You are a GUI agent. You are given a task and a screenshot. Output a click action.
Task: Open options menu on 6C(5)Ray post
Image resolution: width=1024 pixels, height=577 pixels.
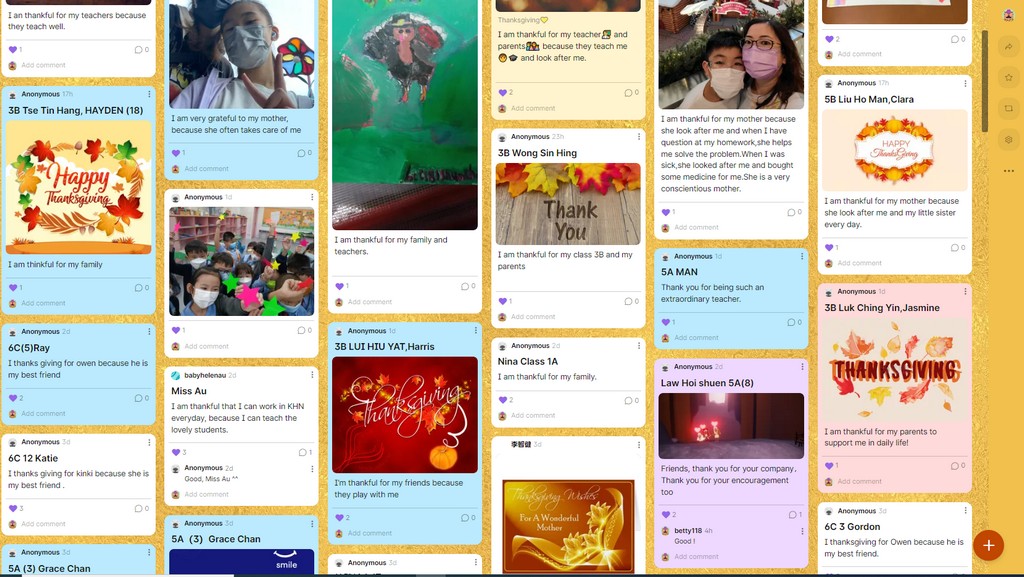click(x=149, y=332)
